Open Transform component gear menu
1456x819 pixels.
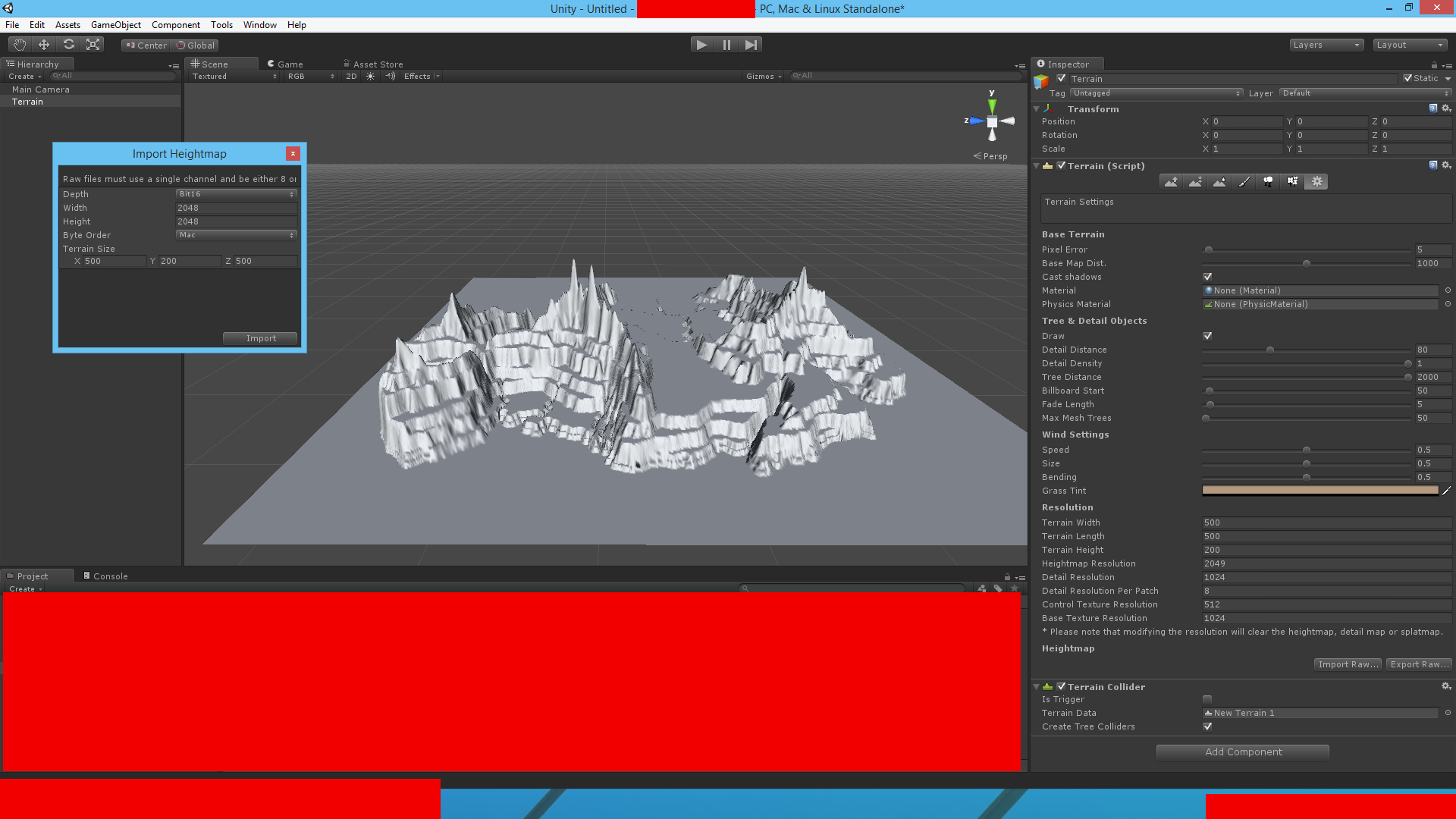pyautogui.click(x=1446, y=108)
